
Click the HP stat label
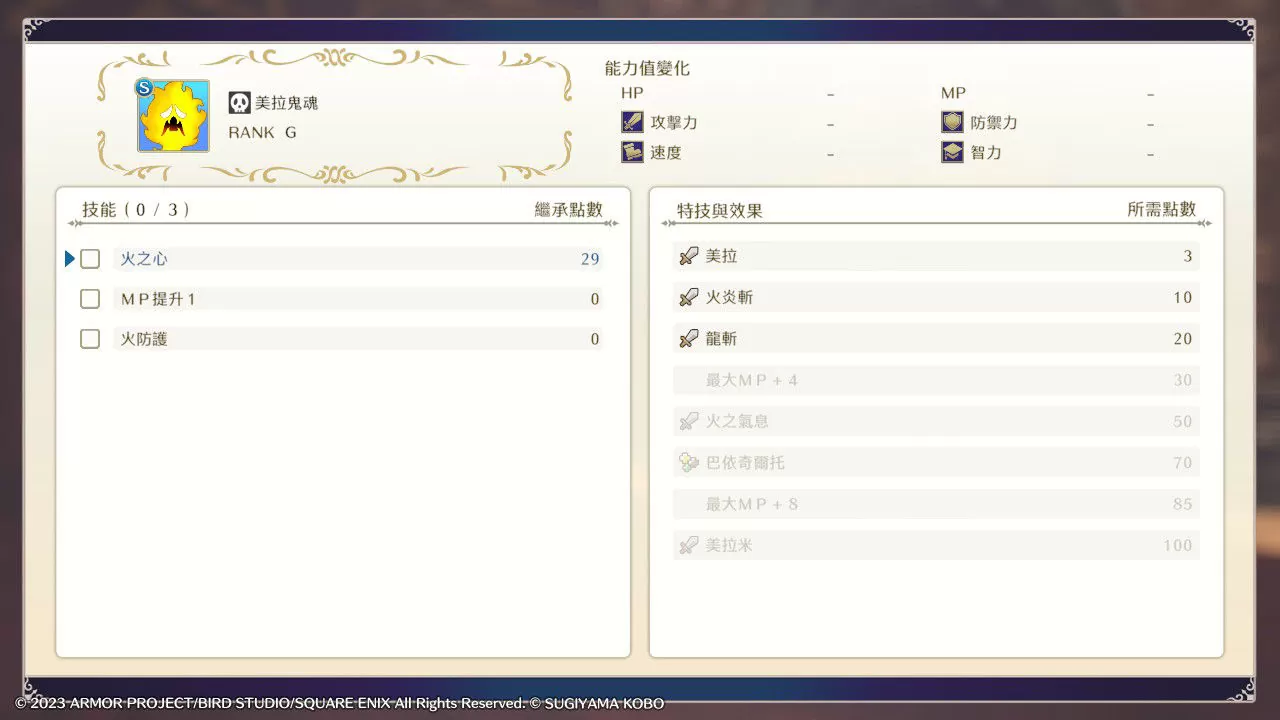click(632, 93)
